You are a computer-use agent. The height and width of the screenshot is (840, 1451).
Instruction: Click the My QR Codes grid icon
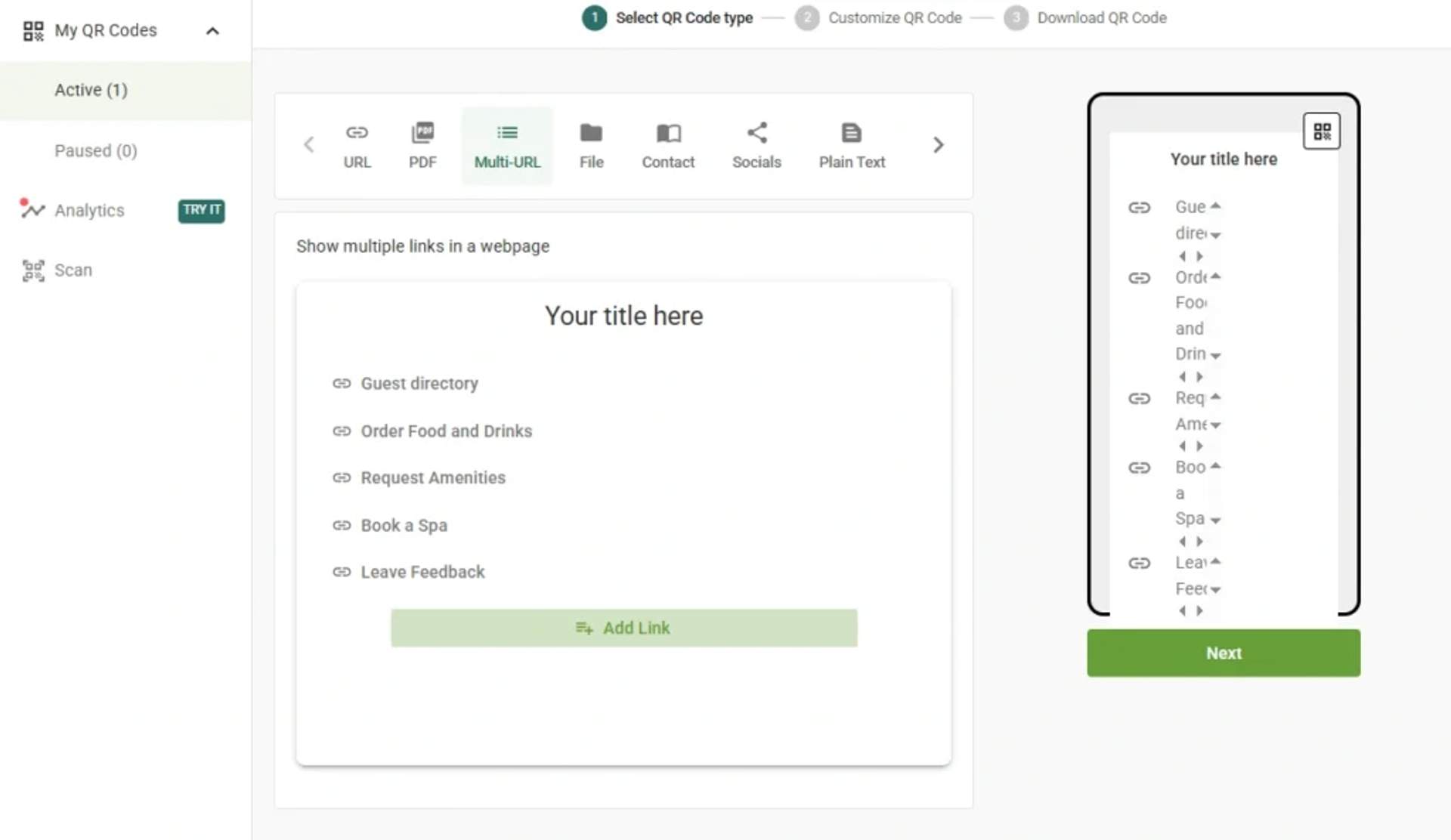[33, 31]
